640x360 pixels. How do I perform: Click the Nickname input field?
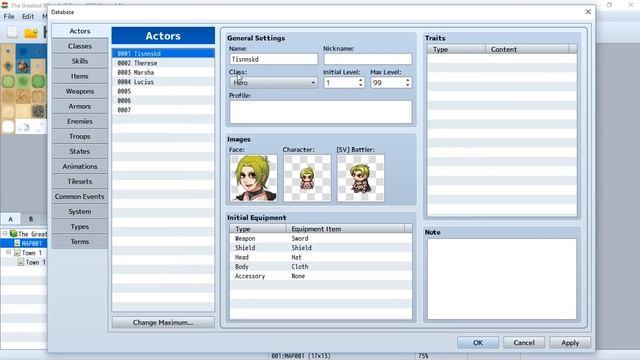point(367,59)
